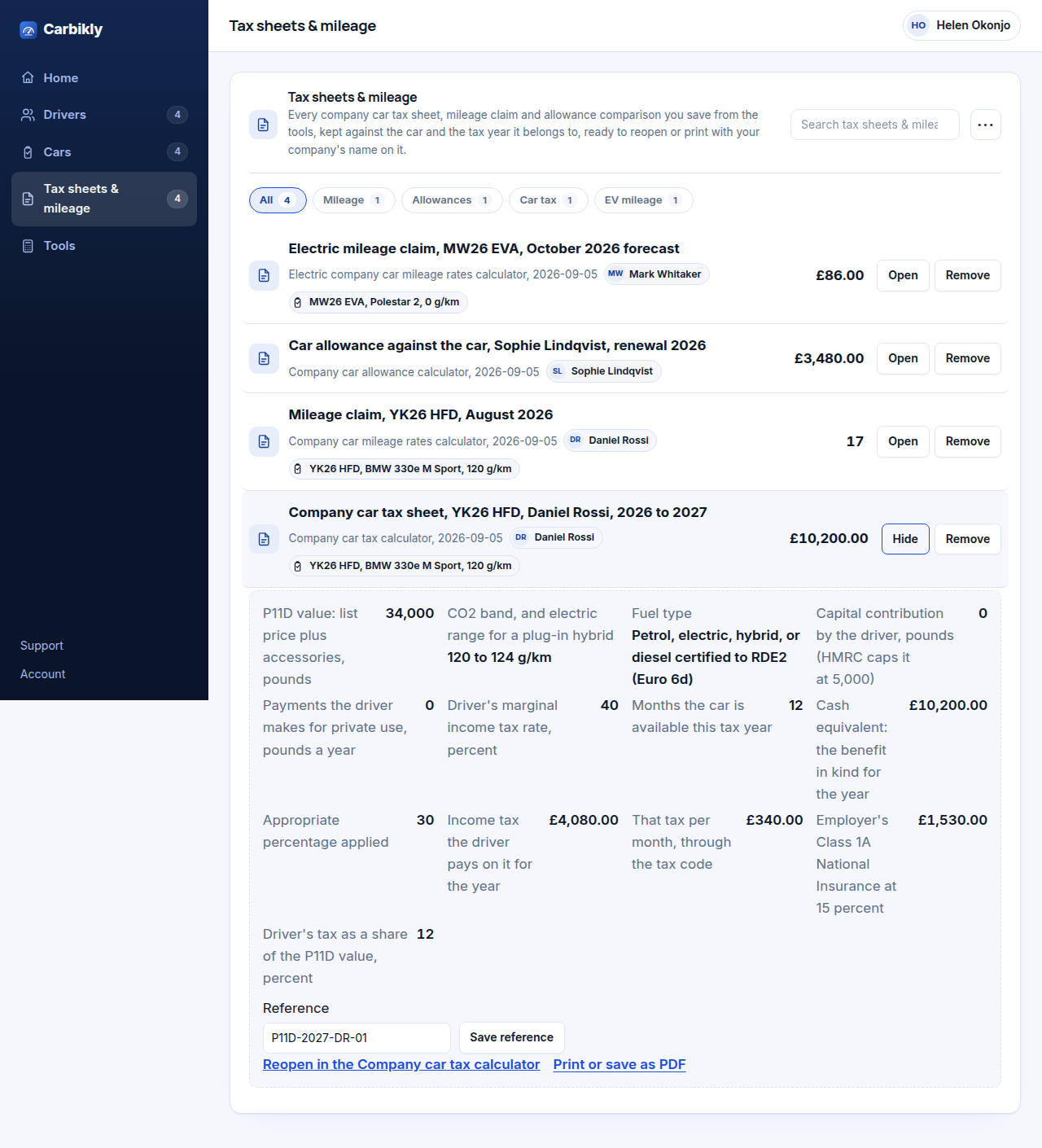
Task: Focus the Reference input field
Action: pos(357,1038)
